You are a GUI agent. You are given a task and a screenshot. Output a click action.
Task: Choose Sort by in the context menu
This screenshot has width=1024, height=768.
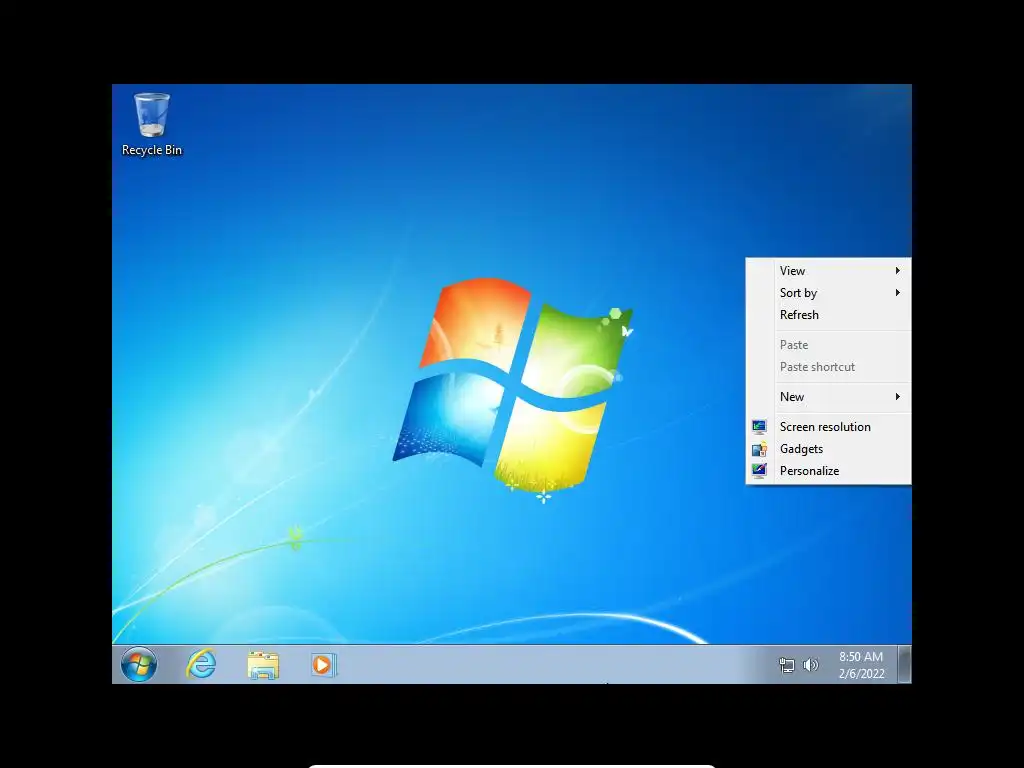click(828, 293)
